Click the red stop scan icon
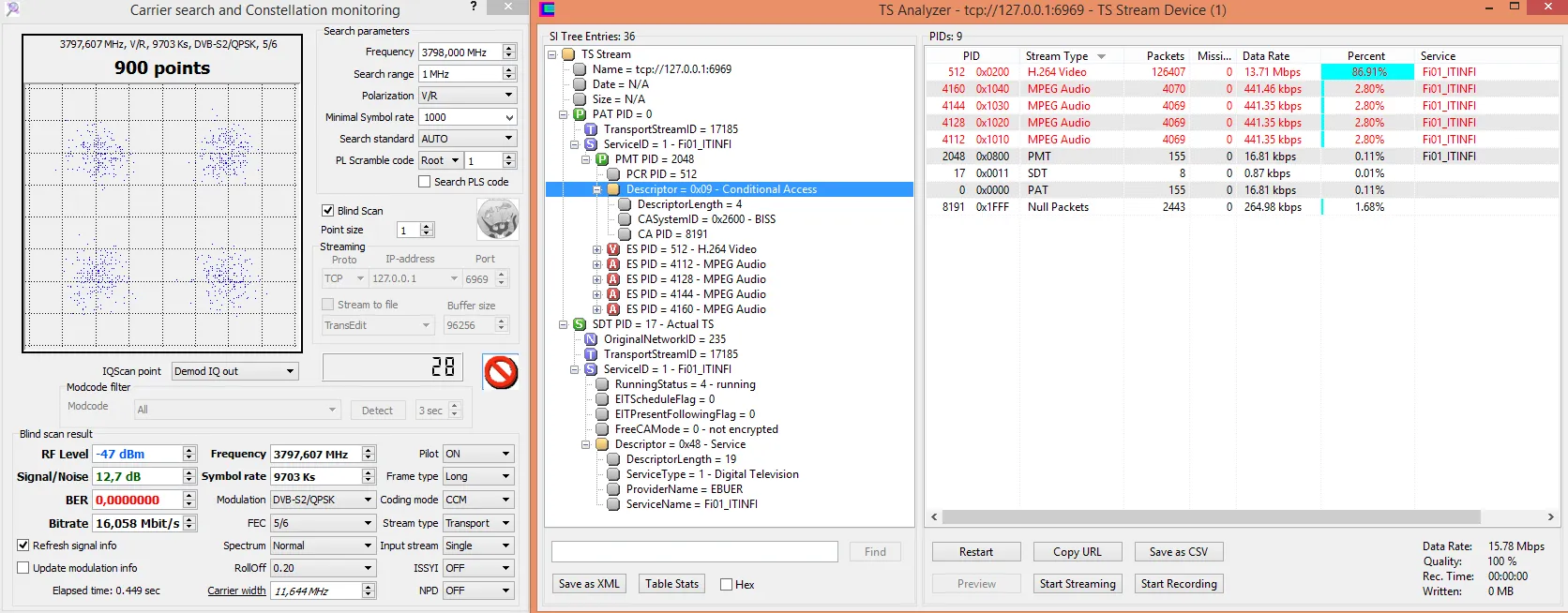 (x=501, y=372)
